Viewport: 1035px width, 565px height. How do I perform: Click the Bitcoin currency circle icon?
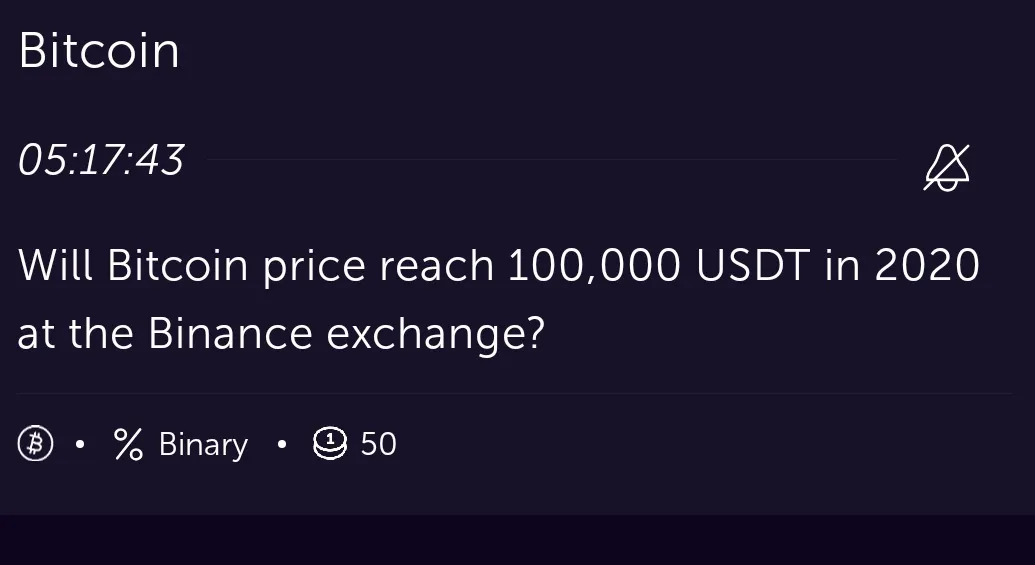click(x=35, y=444)
